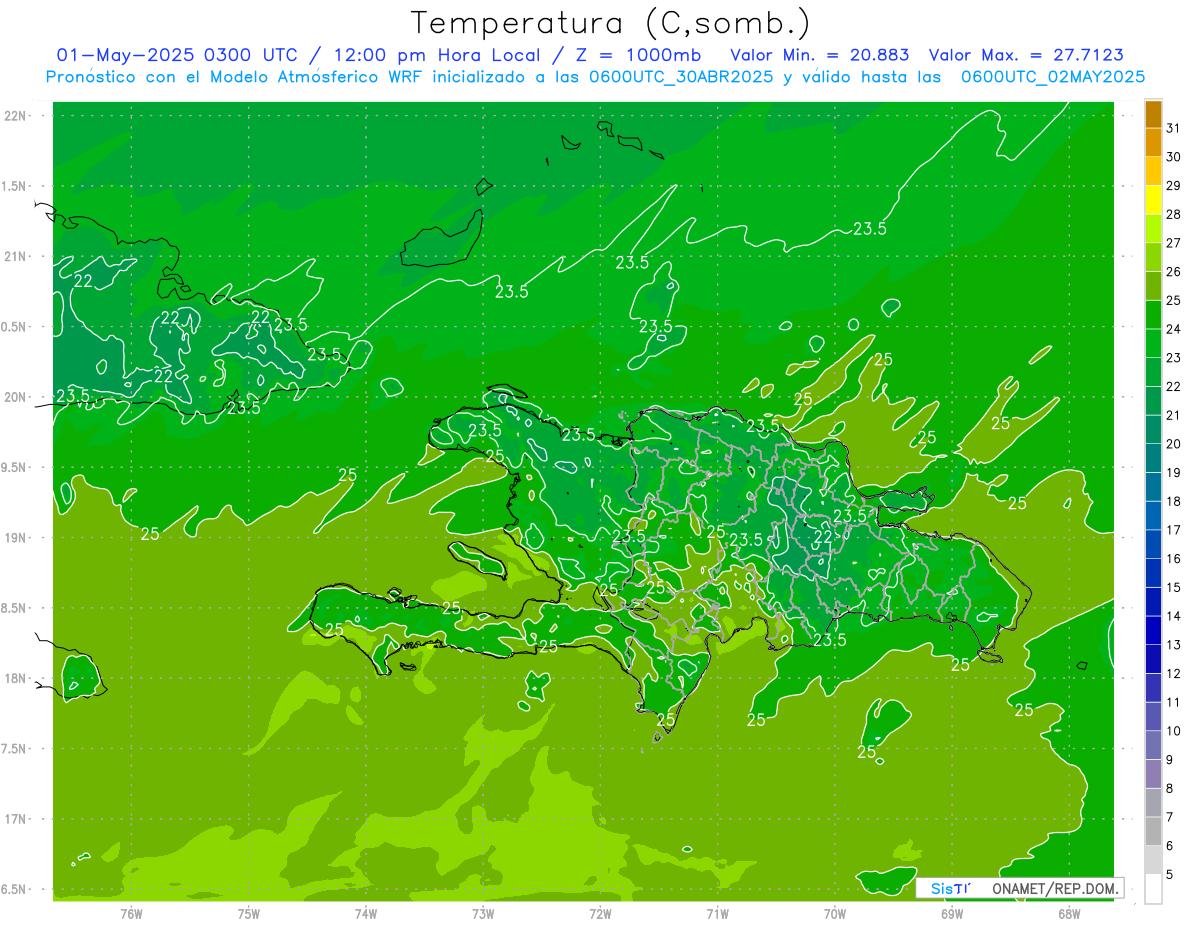Image resolution: width=1200 pixels, height=927 pixels.
Task: Click the '17N' latitude axis label
Action: tap(16, 819)
